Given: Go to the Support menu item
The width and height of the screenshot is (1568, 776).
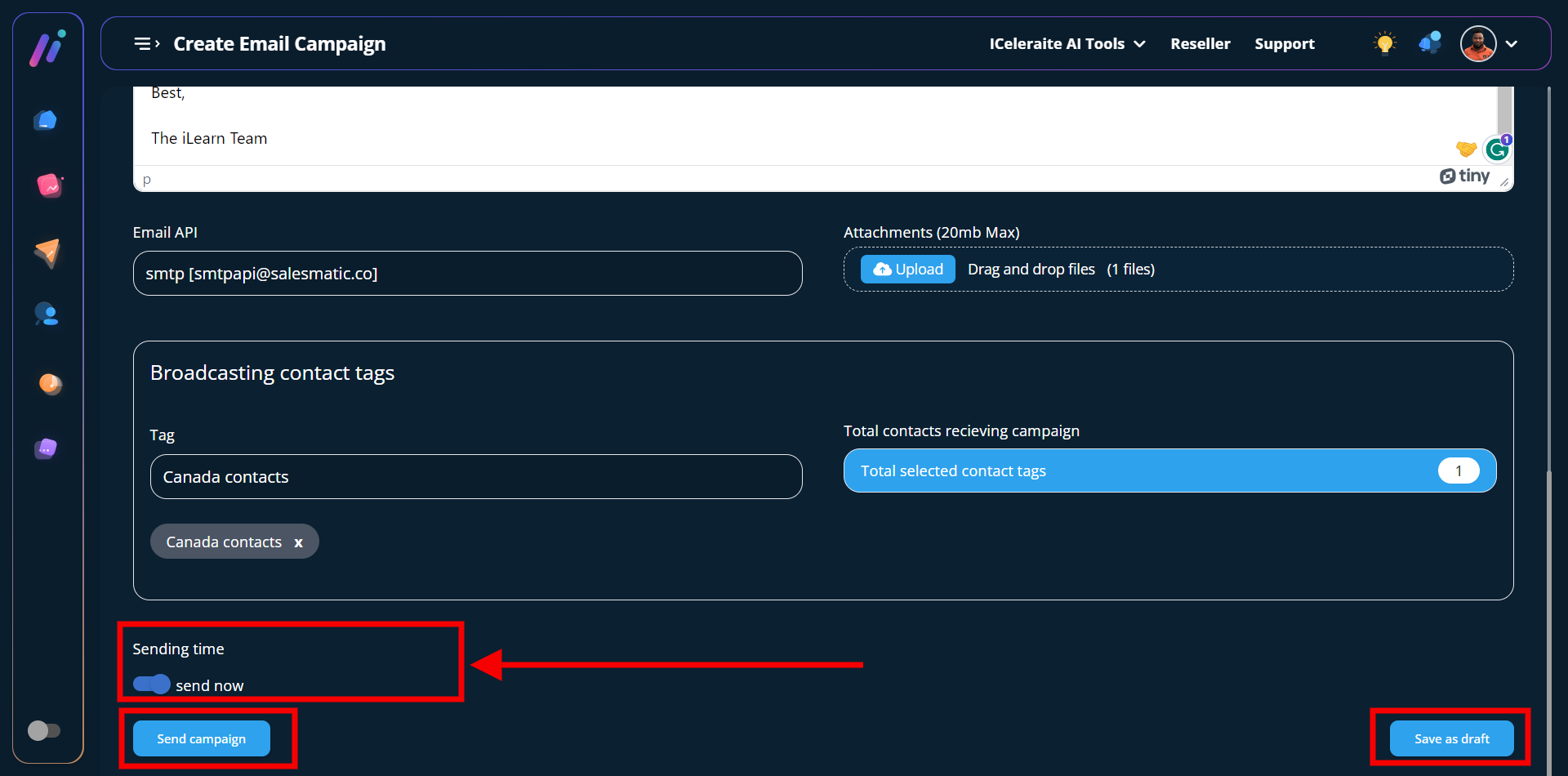Looking at the screenshot, I should pyautogui.click(x=1284, y=44).
